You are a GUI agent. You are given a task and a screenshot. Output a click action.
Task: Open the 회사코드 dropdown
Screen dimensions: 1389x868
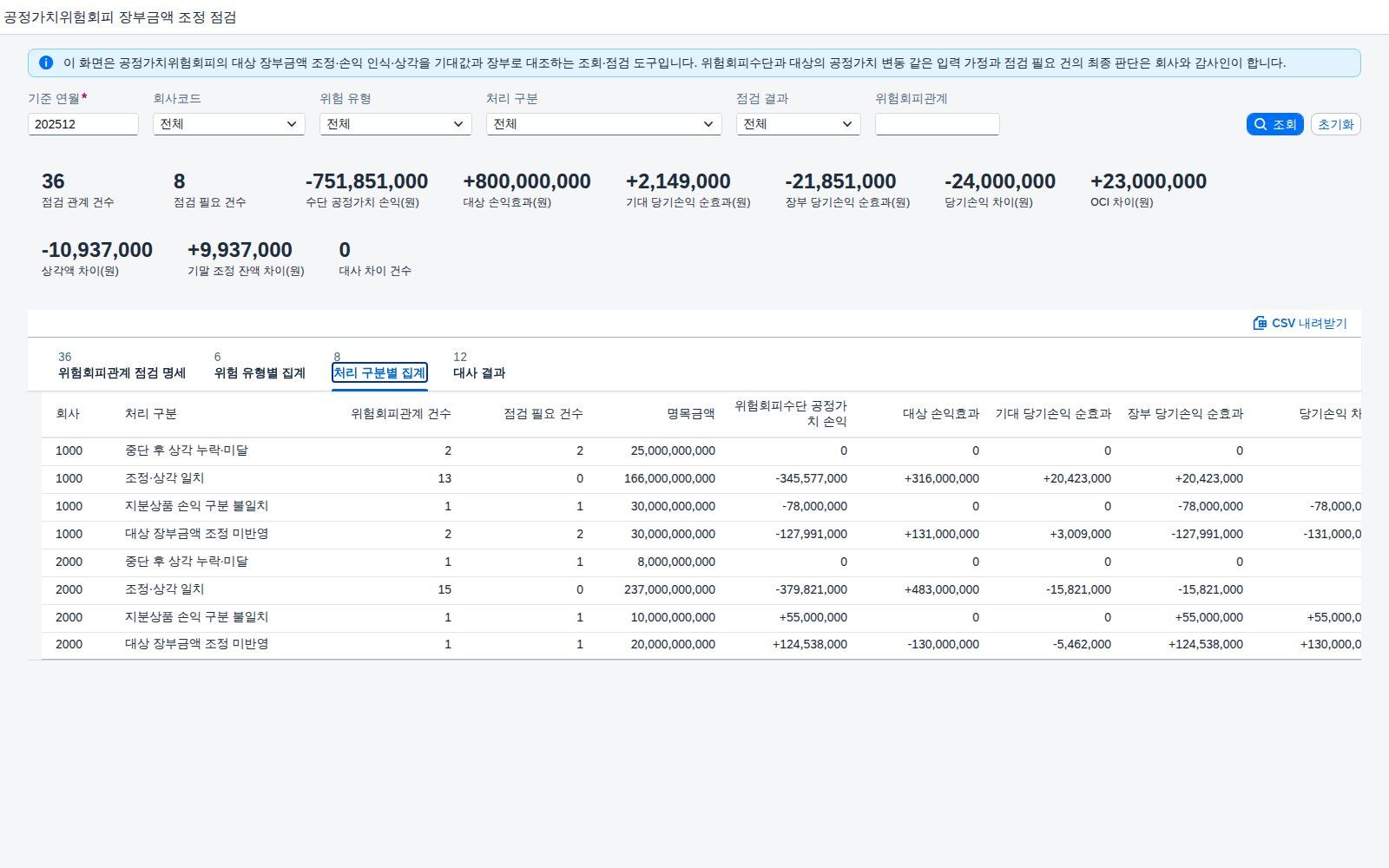point(229,124)
